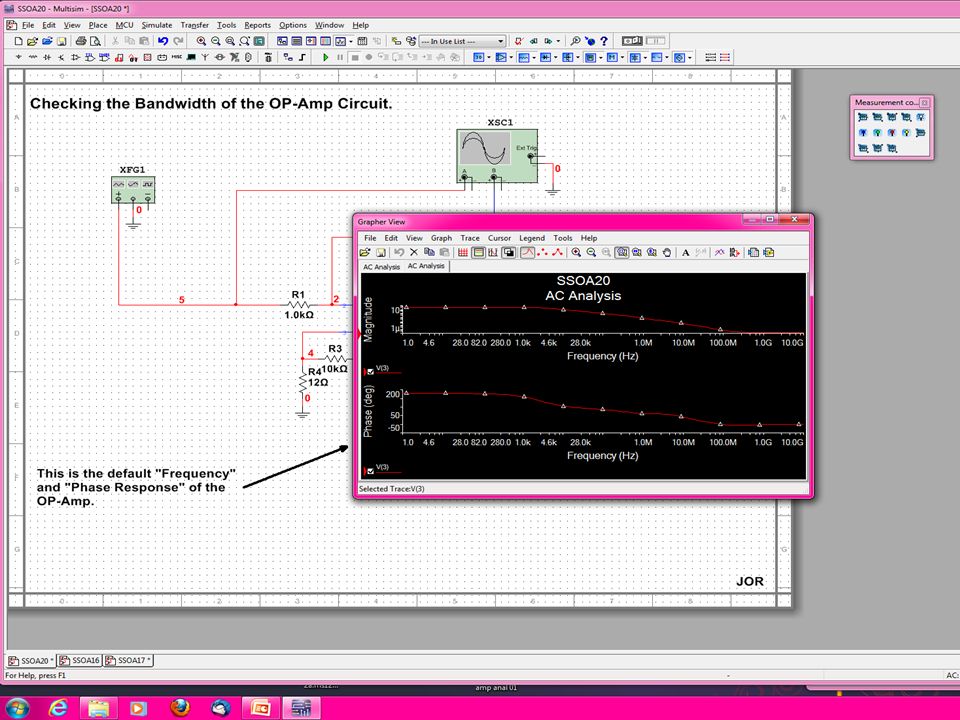Expand the diode toolbar dropdown arrow
Screen dimensions: 960x720
point(555,57)
